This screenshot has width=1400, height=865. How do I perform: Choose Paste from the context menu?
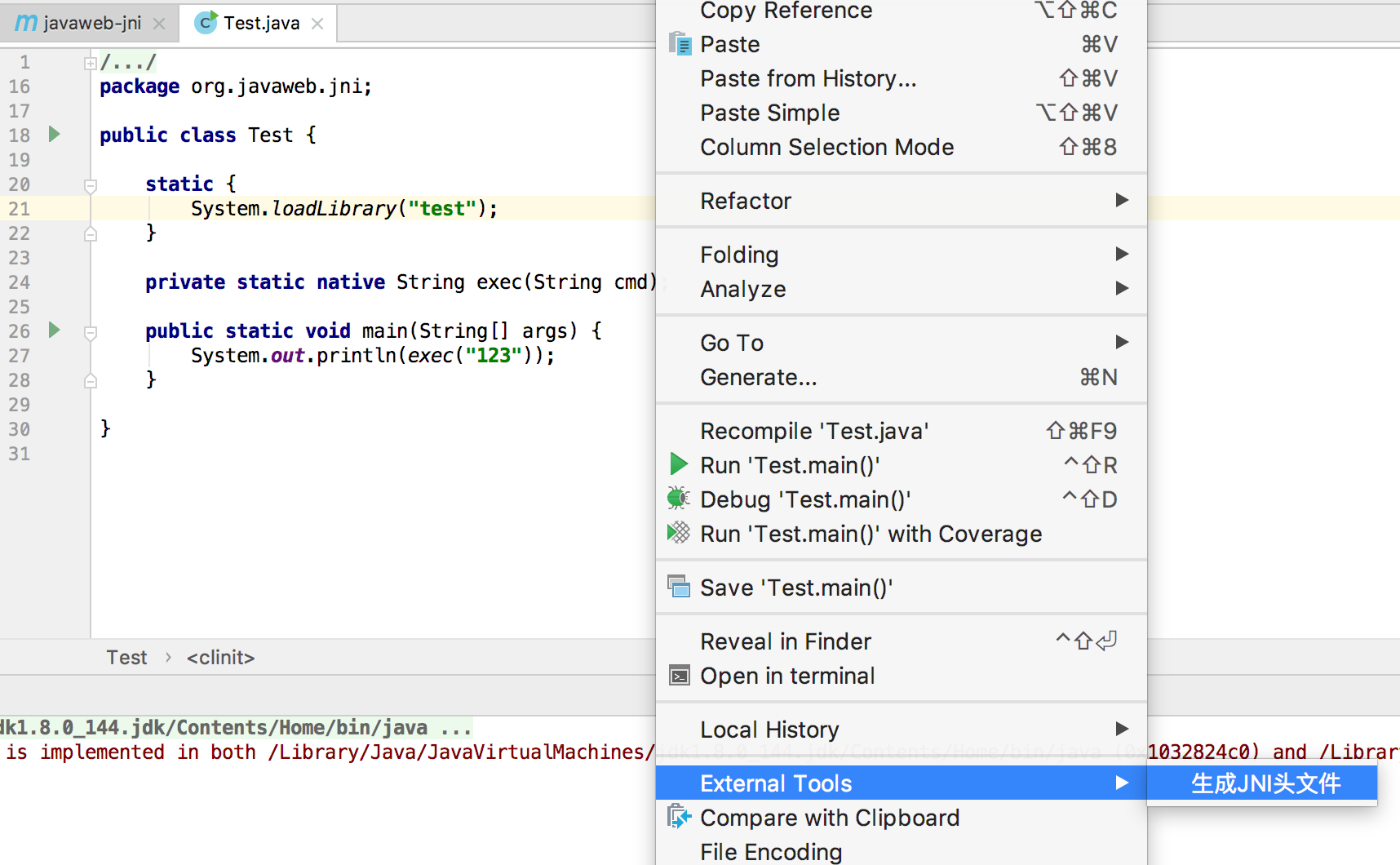[x=901, y=44]
